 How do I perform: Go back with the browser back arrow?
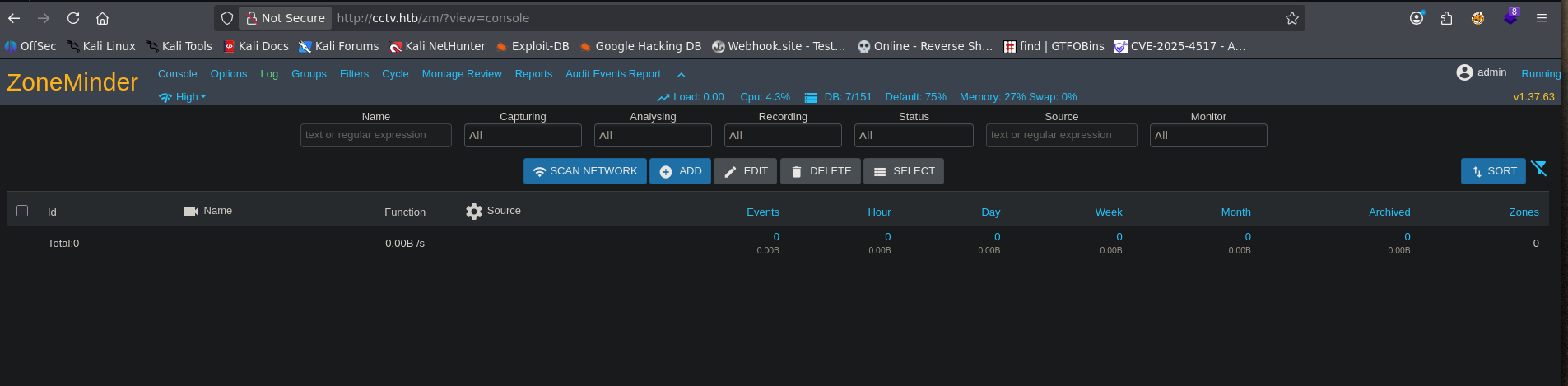coord(14,18)
